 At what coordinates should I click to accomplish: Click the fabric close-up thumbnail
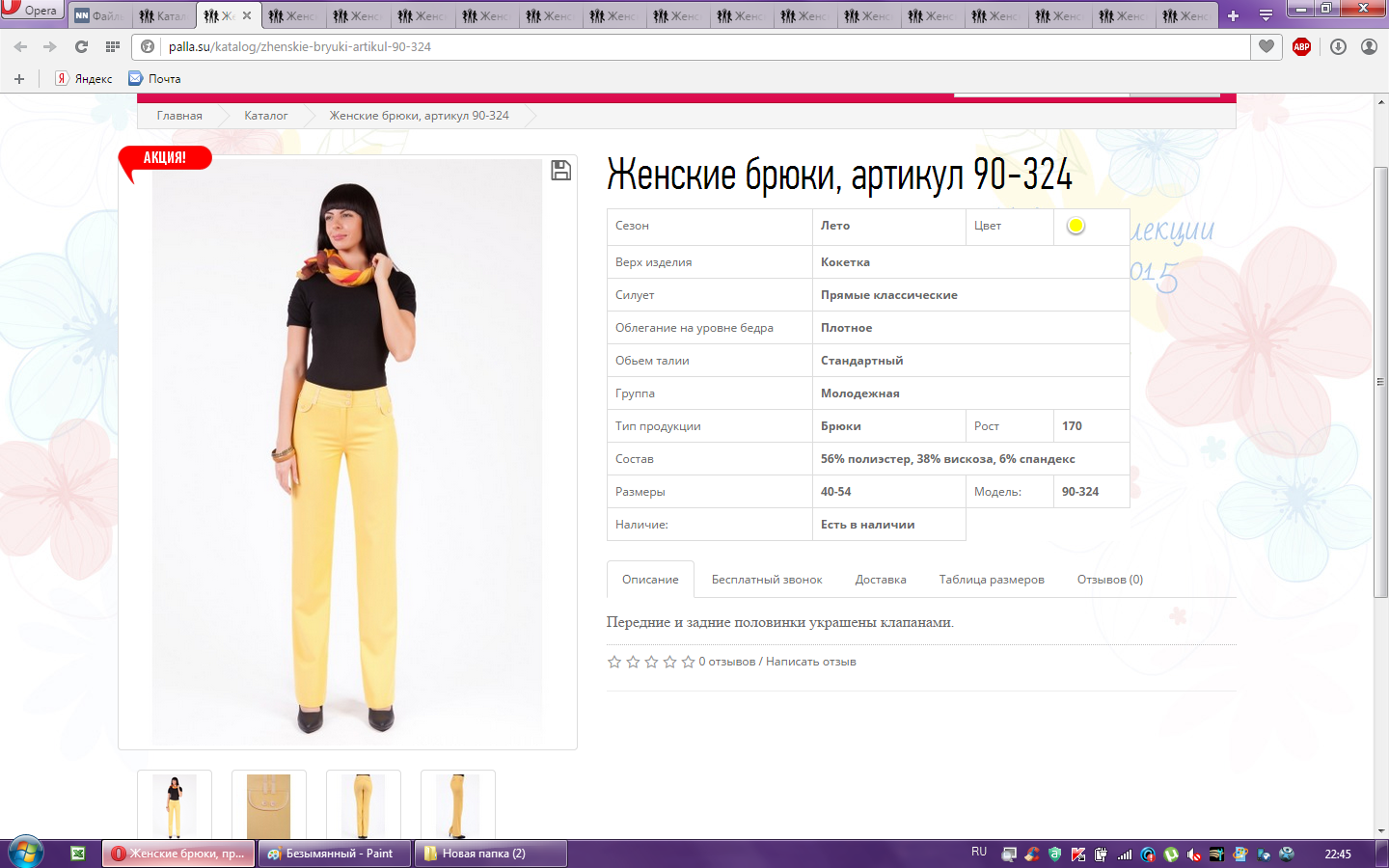[x=269, y=804]
